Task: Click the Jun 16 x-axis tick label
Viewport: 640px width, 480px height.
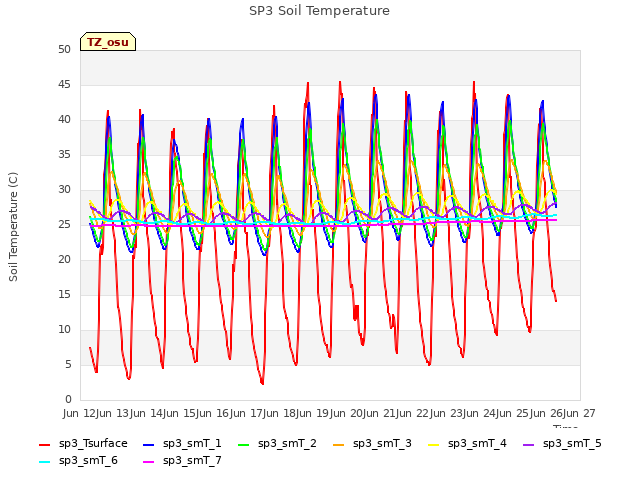Action: [212, 413]
